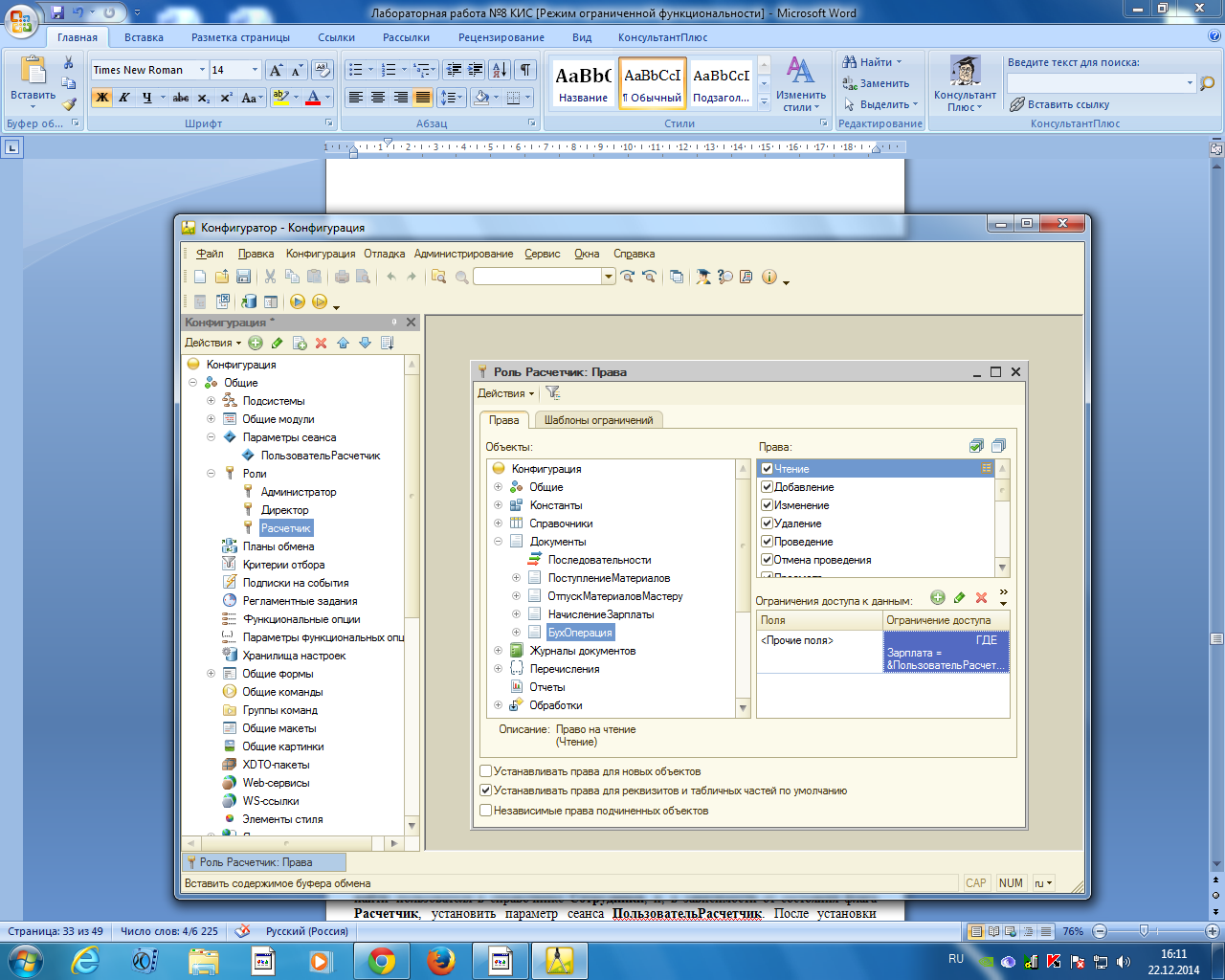Screen dimensions: 1225x980
Task: Toggle the Чтение right checkbox
Action: pos(767,469)
